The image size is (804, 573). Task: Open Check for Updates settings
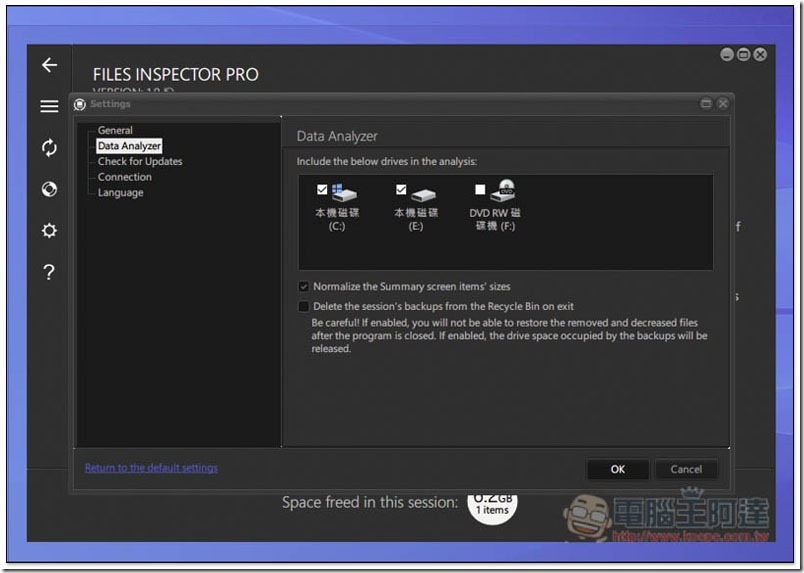[x=140, y=162]
